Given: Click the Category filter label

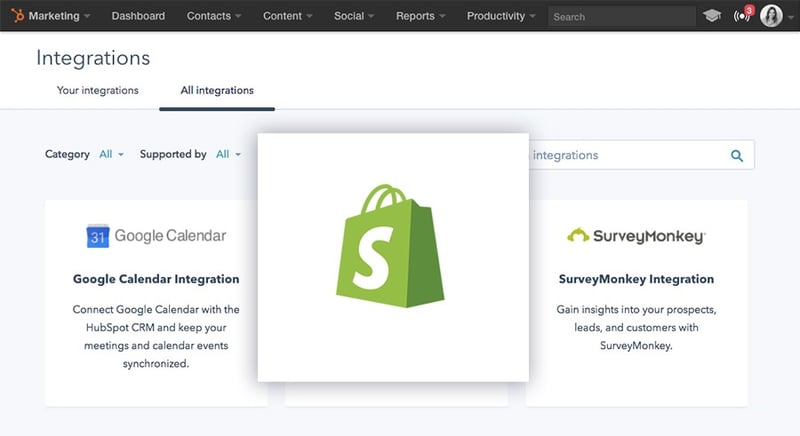Looking at the screenshot, I should 67,154.
